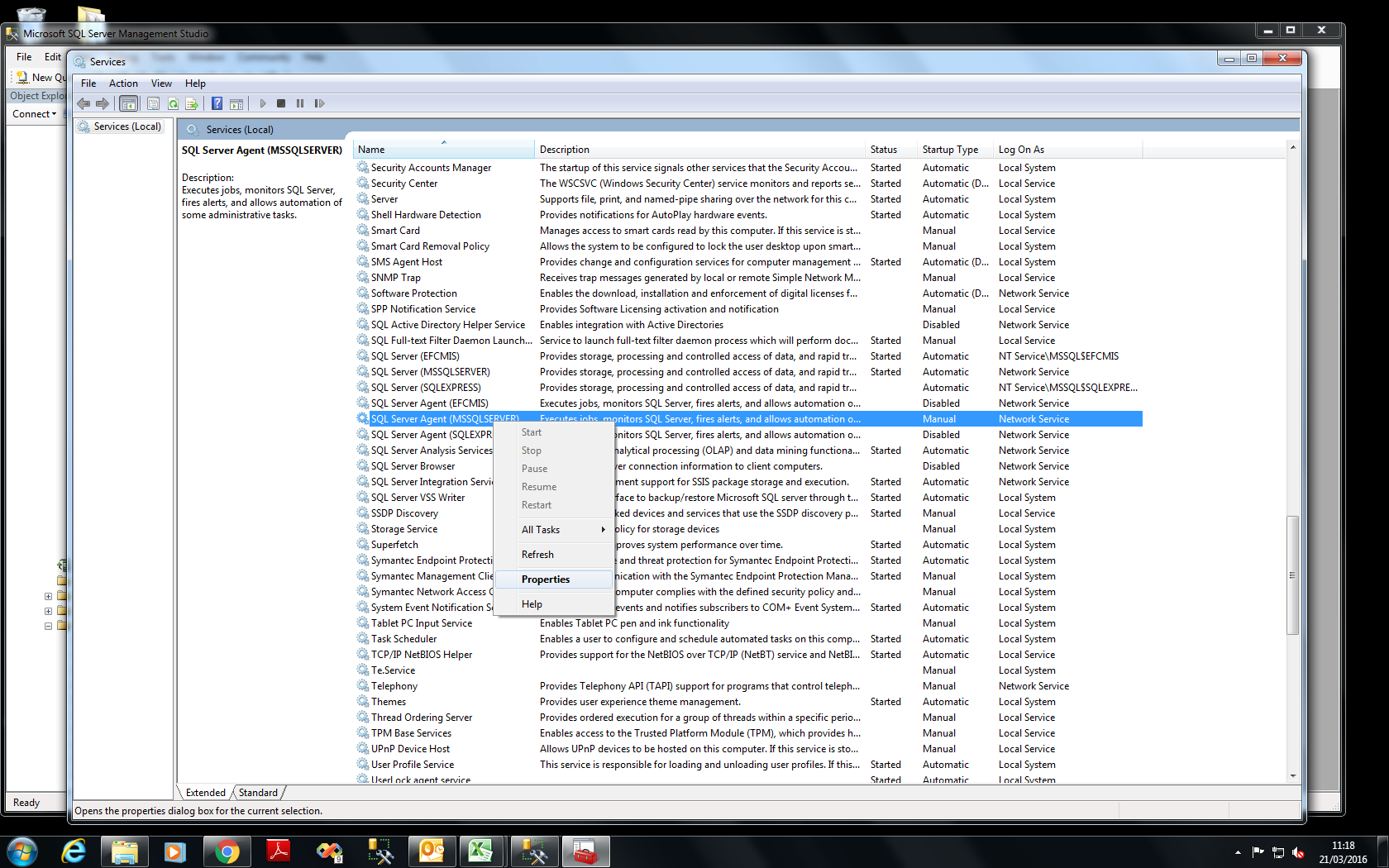
Task: Choose Properties in the context menu
Action: (x=554, y=579)
